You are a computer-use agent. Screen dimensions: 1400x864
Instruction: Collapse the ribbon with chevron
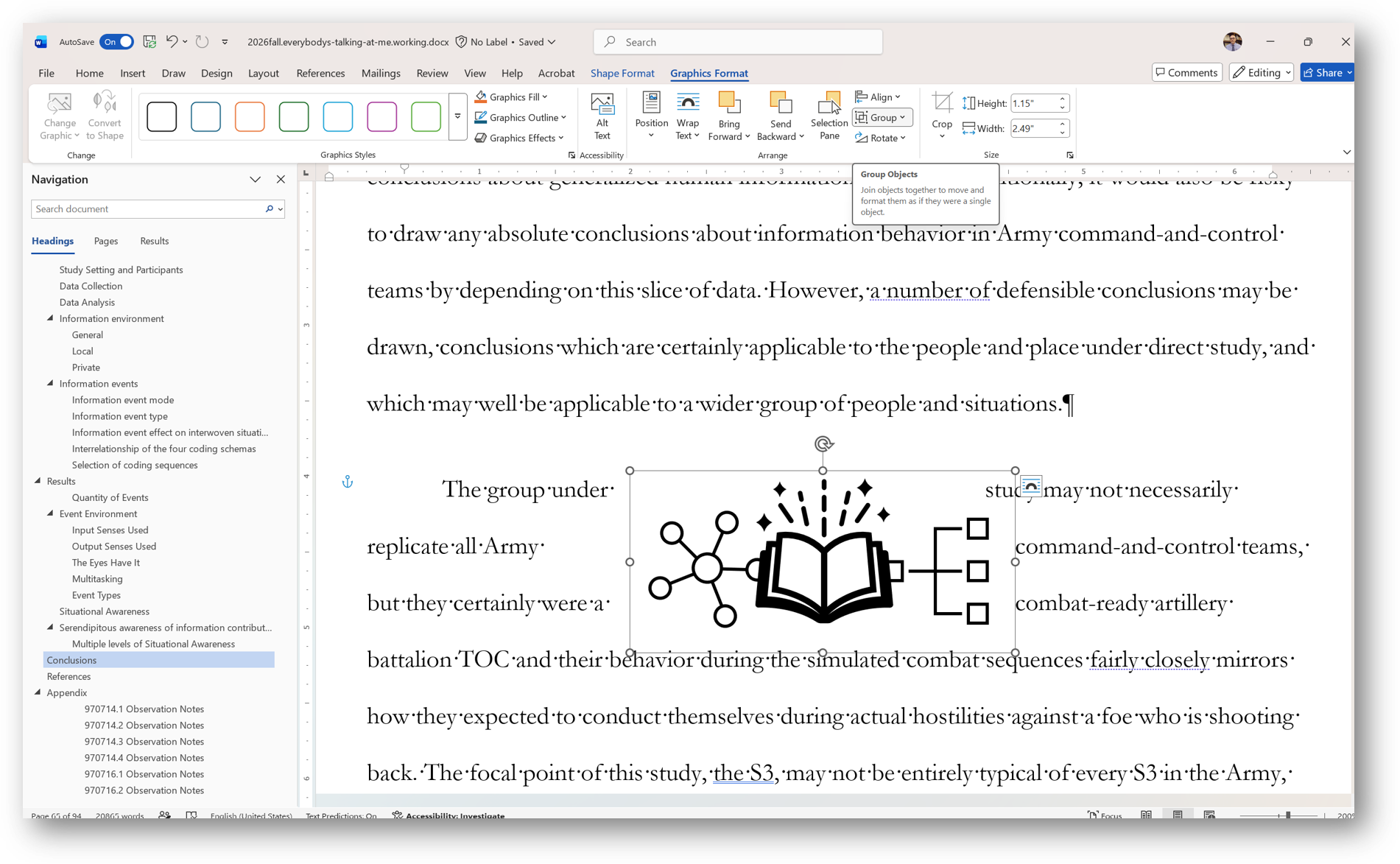pyautogui.click(x=1346, y=152)
